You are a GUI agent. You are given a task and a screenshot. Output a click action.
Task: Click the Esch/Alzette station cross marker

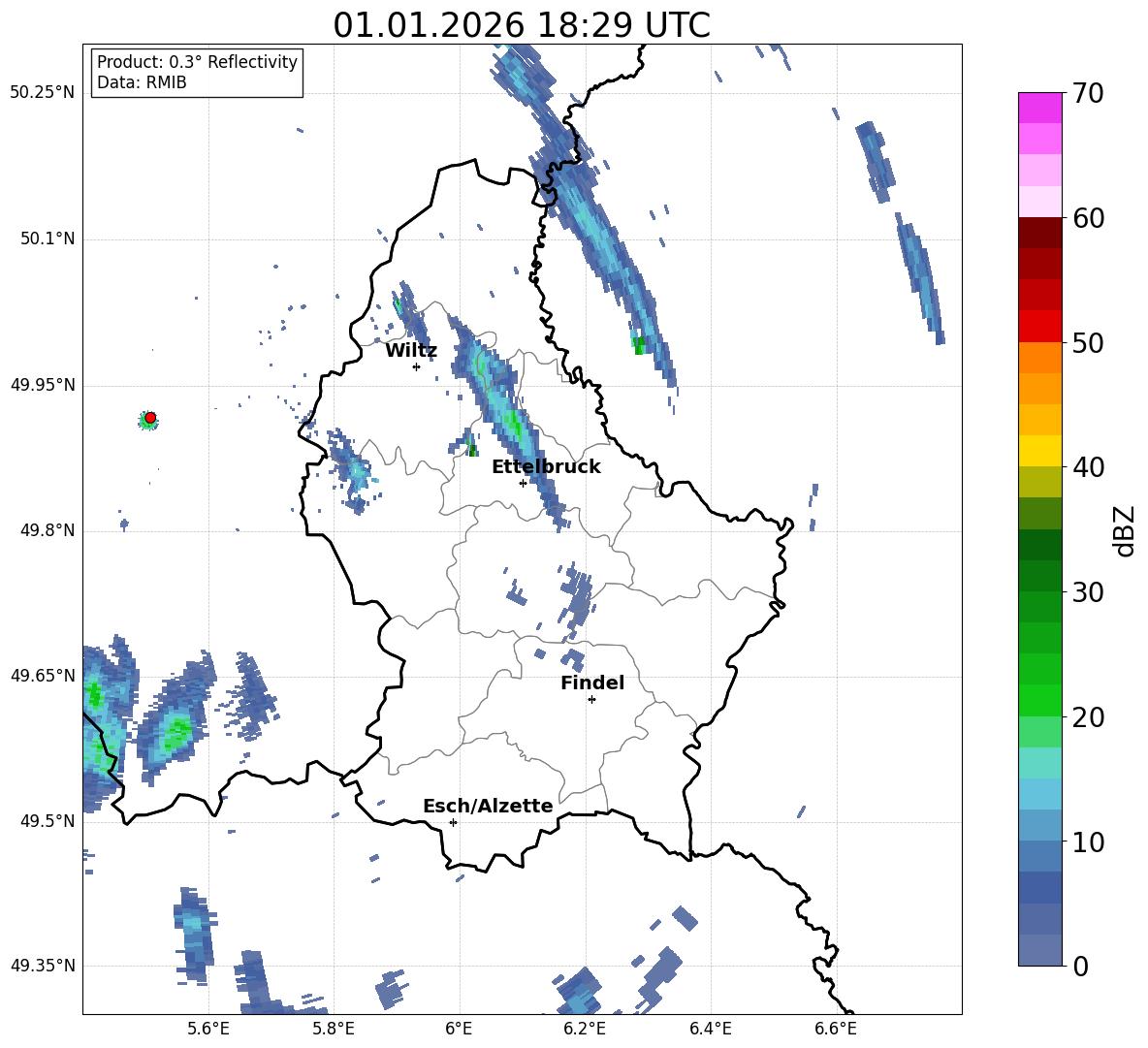[x=453, y=822]
